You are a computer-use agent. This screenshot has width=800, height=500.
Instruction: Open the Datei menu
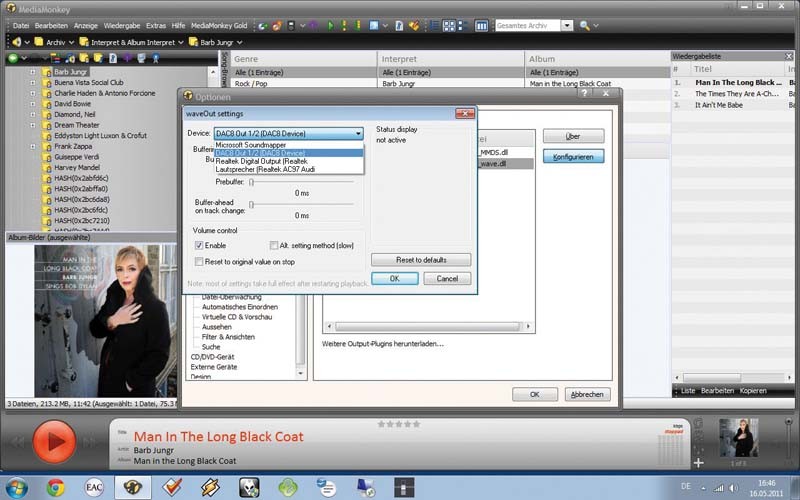[21, 26]
